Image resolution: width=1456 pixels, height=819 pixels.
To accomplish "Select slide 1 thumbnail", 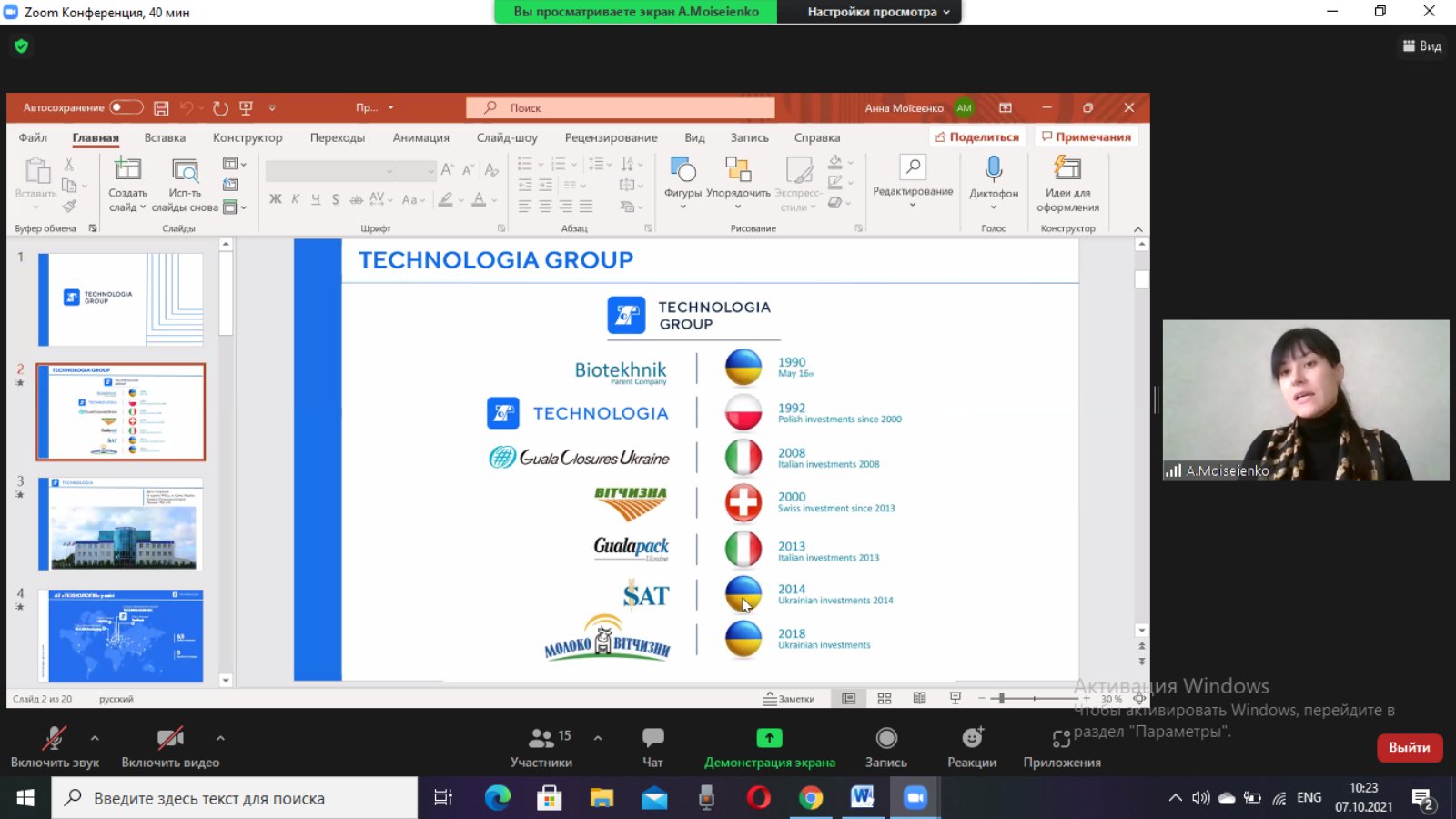I will (121, 299).
